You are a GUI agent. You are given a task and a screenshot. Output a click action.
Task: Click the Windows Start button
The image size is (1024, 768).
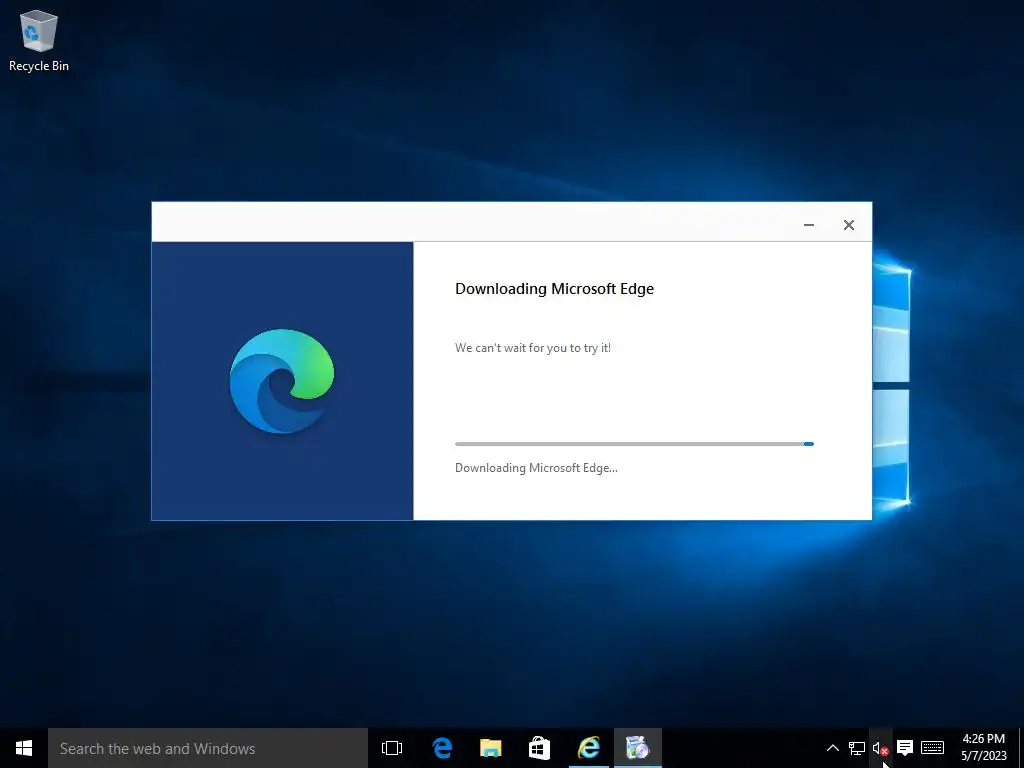tap(24, 748)
